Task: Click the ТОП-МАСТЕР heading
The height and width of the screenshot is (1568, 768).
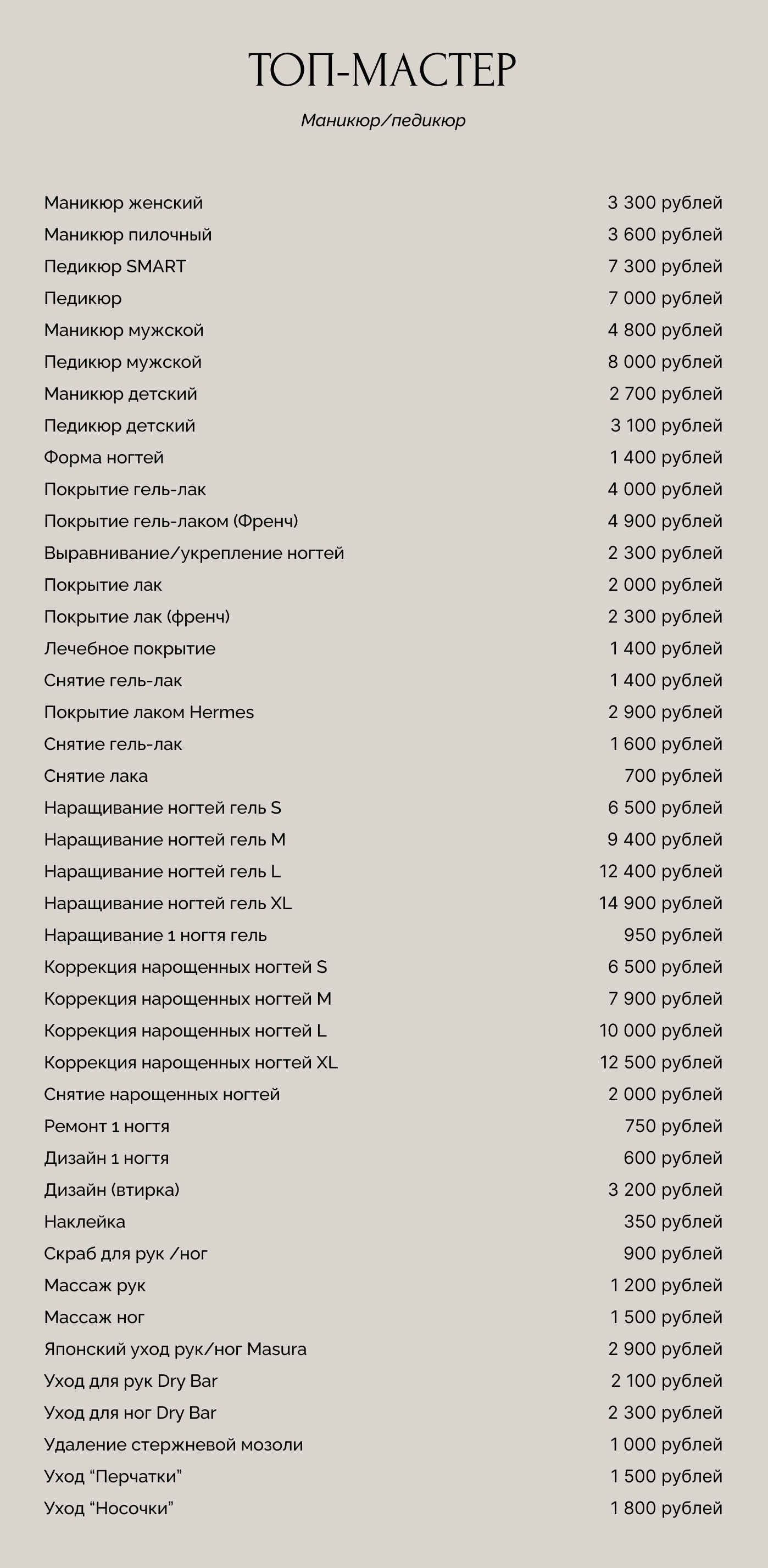Action: pos(383,70)
